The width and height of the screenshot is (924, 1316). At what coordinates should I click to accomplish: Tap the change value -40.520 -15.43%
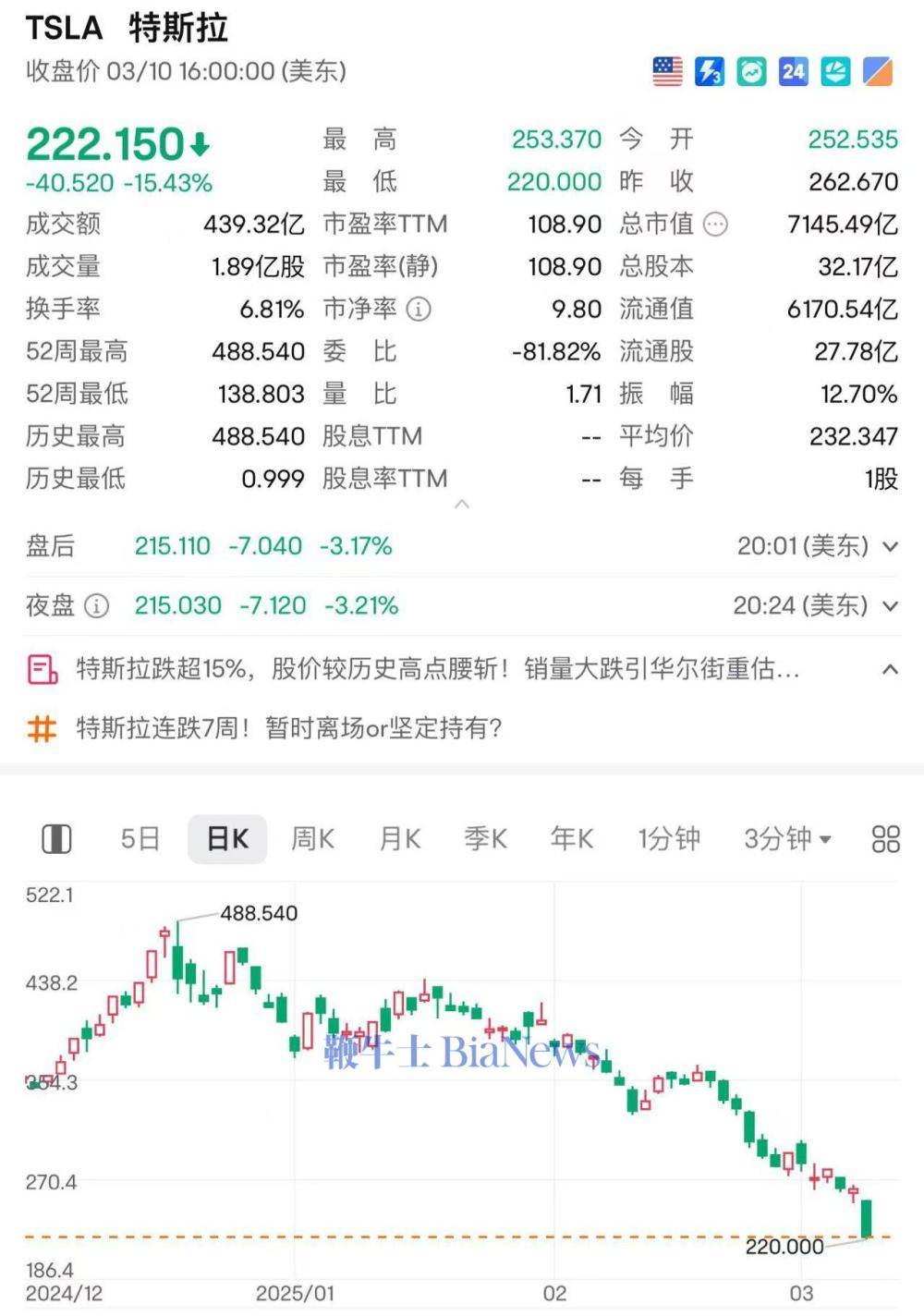(x=119, y=183)
